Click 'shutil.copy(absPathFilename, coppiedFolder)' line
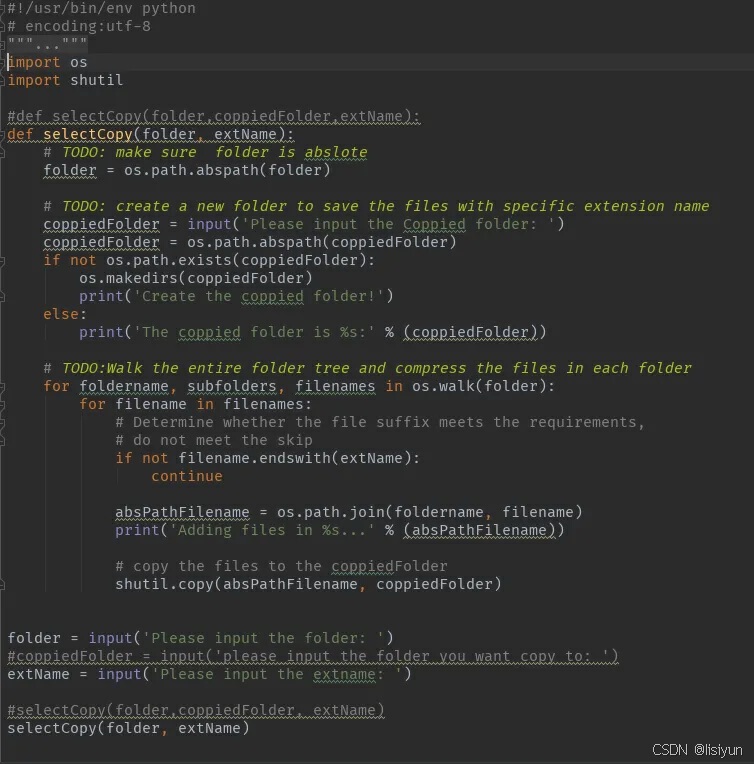Screen dimensions: 754x764 click(308, 585)
